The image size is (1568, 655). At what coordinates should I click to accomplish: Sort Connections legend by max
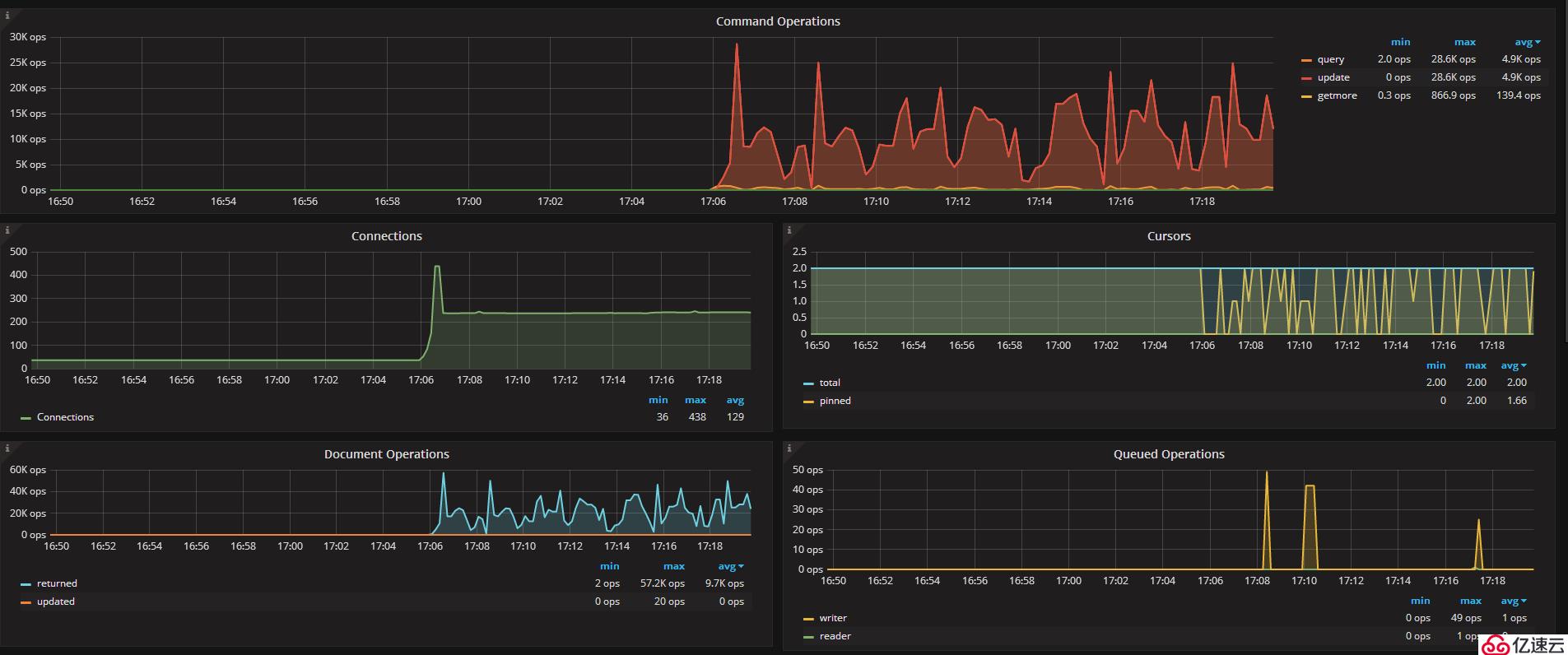696,400
